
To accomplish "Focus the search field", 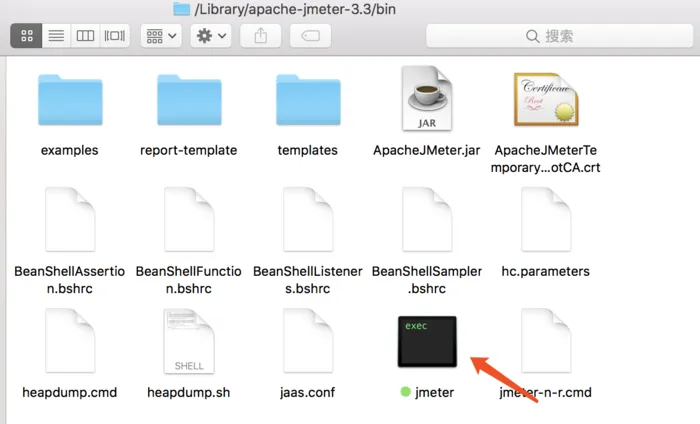I will pos(559,36).
